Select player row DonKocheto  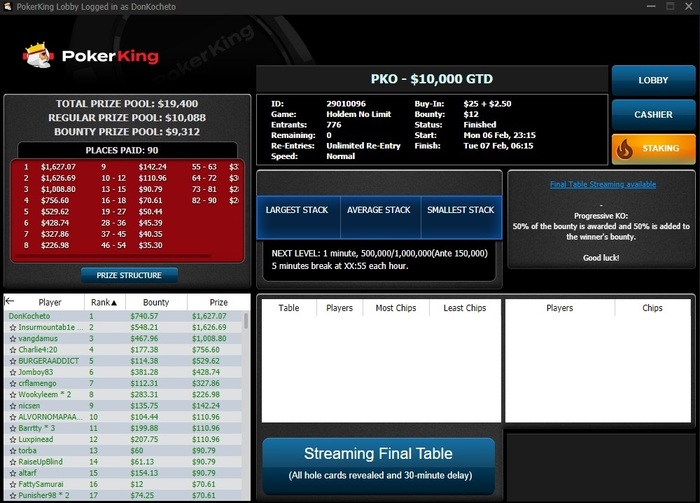(x=123, y=316)
